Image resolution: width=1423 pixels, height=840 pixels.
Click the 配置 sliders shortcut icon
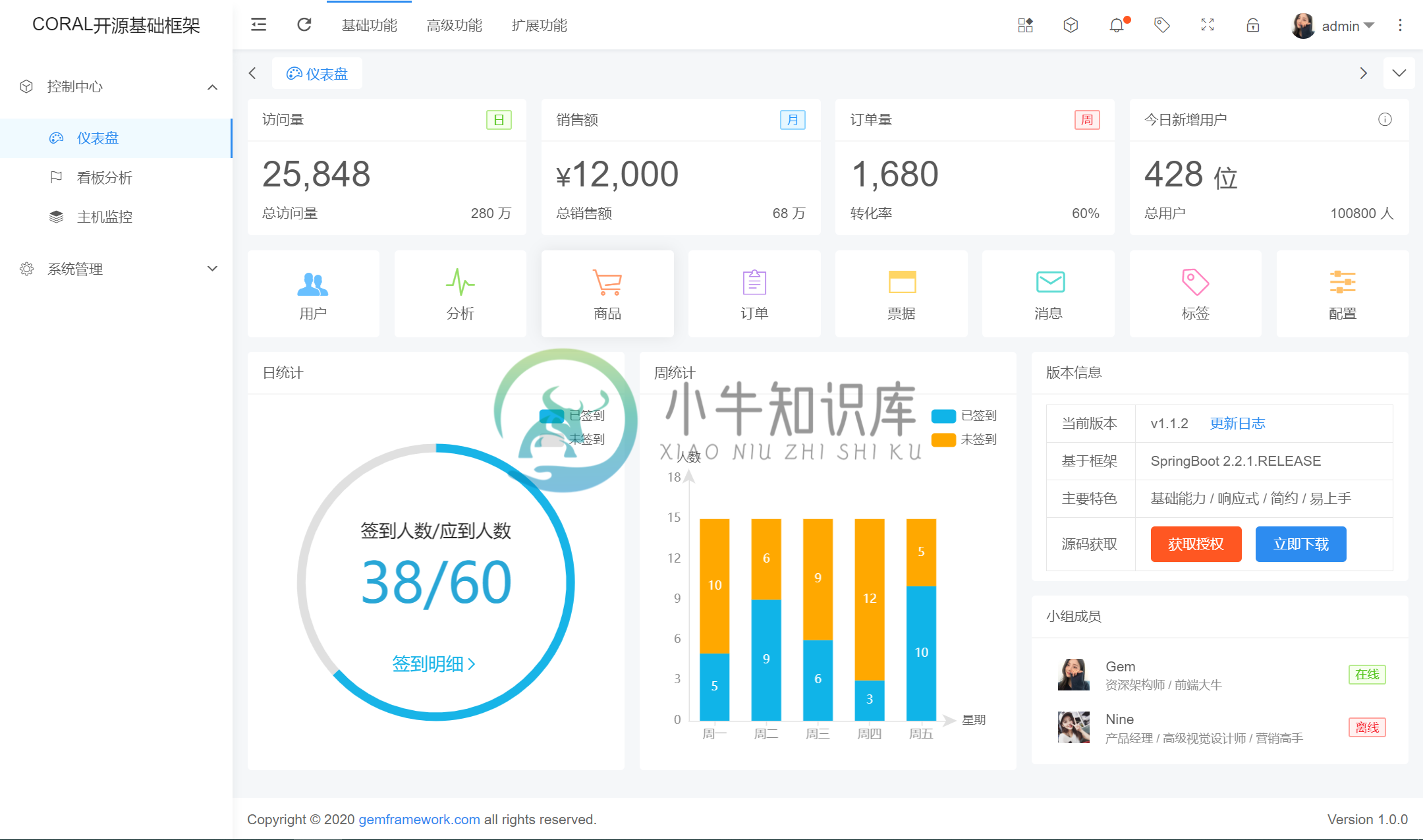pyautogui.click(x=1342, y=282)
